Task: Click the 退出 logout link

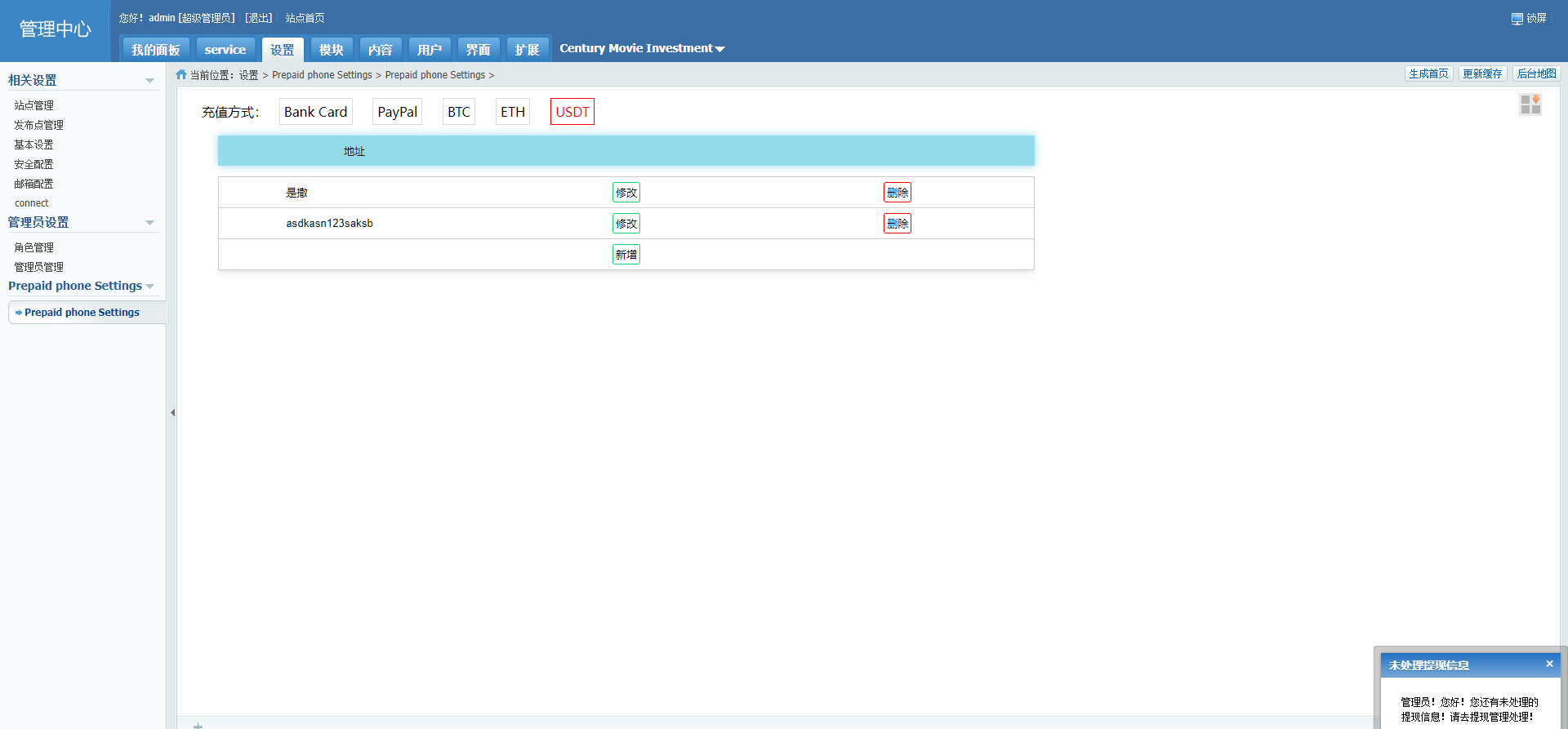Action: point(259,18)
